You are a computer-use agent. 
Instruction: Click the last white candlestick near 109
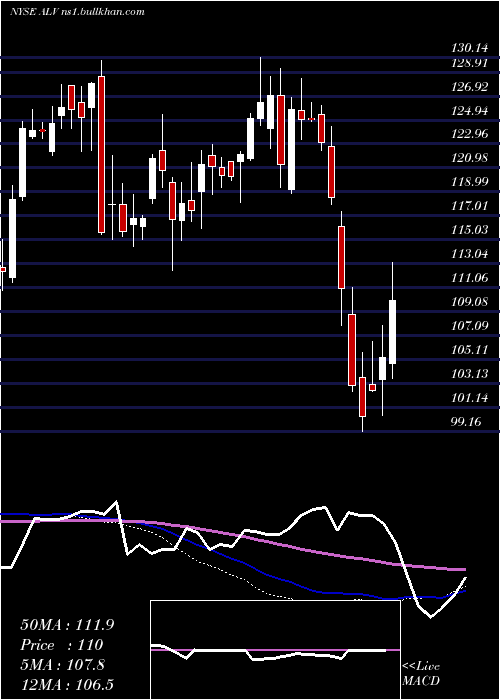(393, 321)
